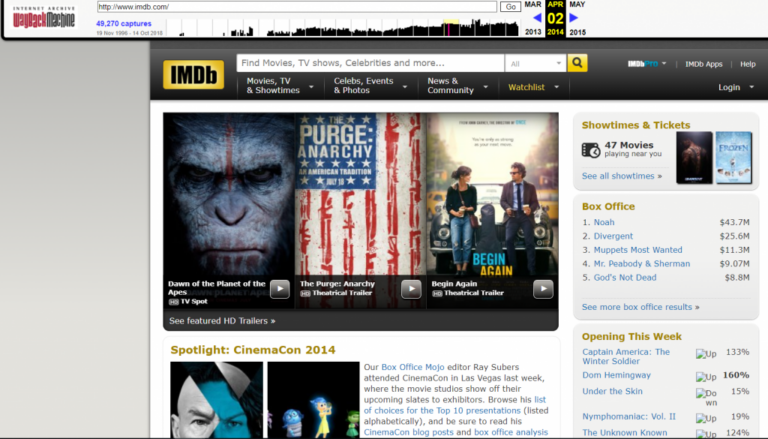The height and width of the screenshot is (439, 768).
Task: Open Noah box office link
Action: [604, 222]
